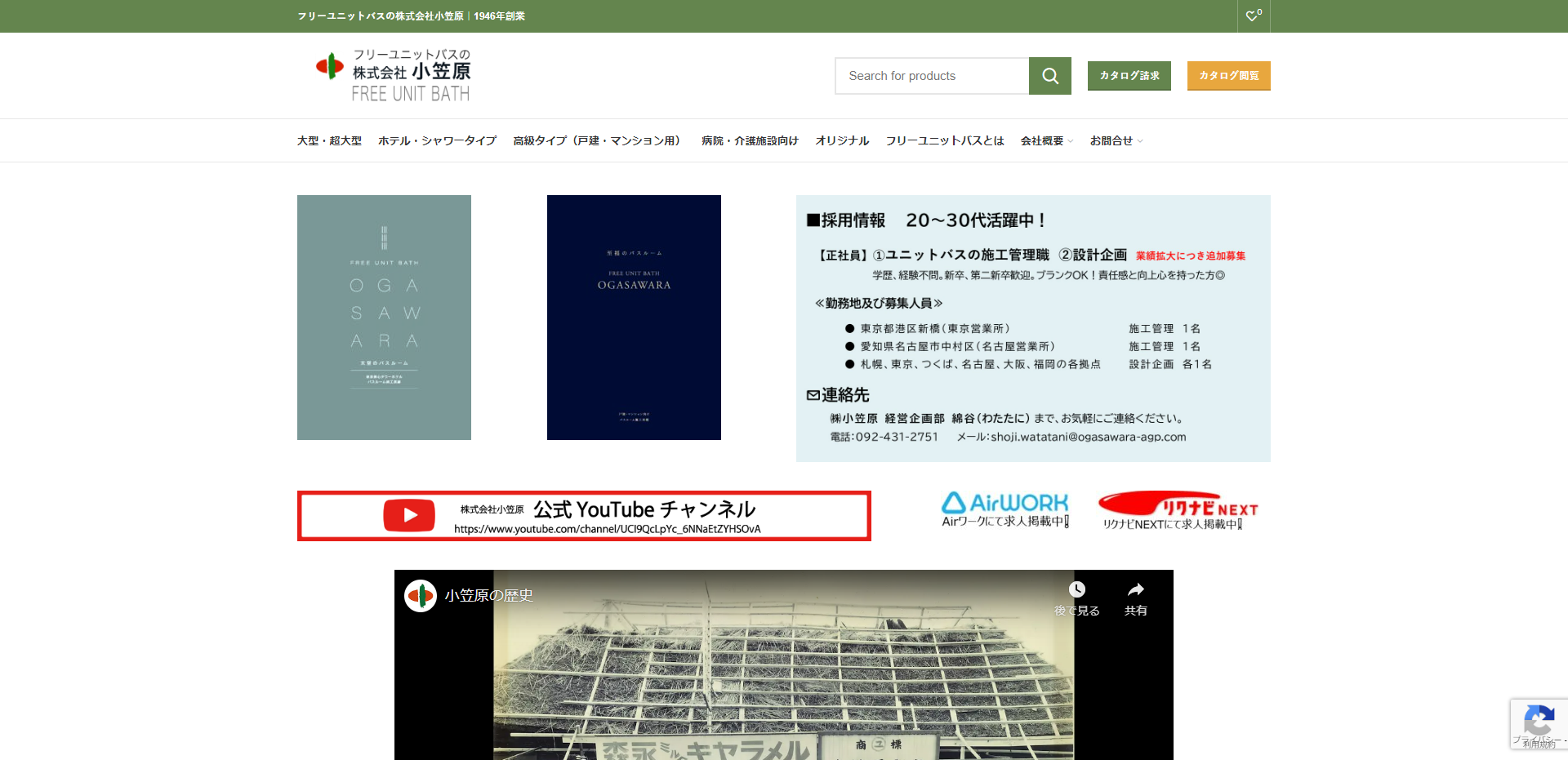Open the Rikunabi NEXT logo link
1568x760 pixels.
point(1178,510)
